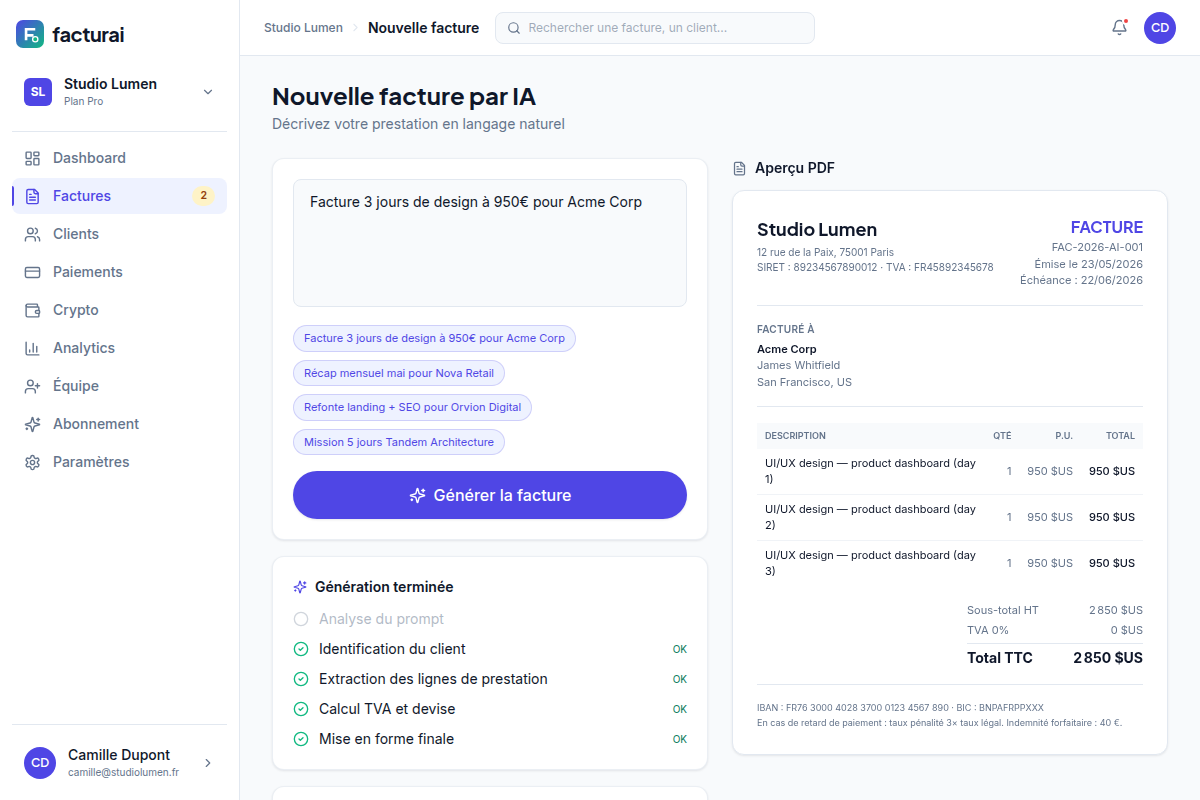Click the Clients people icon
The image size is (1200, 800).
(33, 234)
